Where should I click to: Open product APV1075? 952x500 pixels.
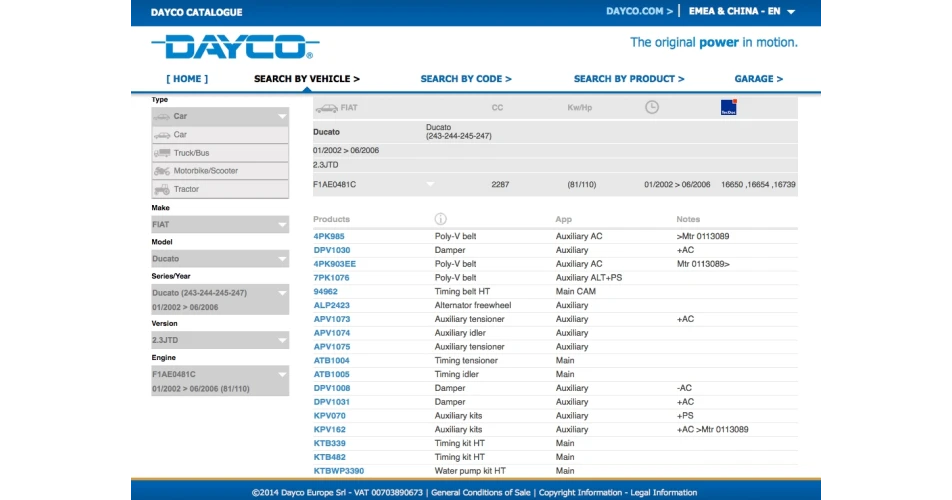332,347
